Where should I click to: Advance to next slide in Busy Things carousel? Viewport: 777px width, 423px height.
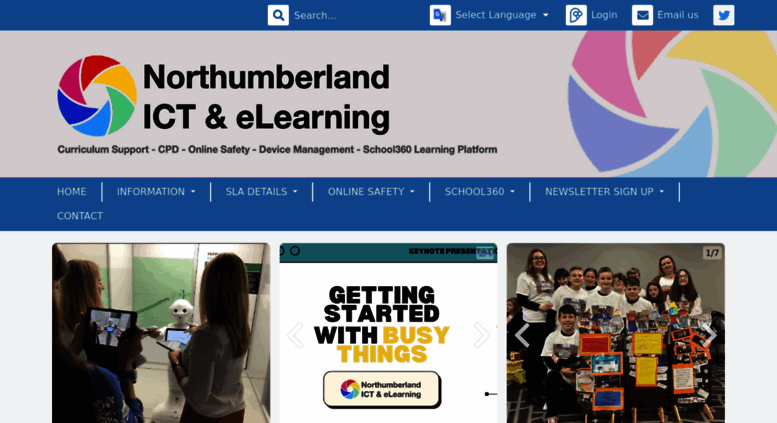click(481, 335)
